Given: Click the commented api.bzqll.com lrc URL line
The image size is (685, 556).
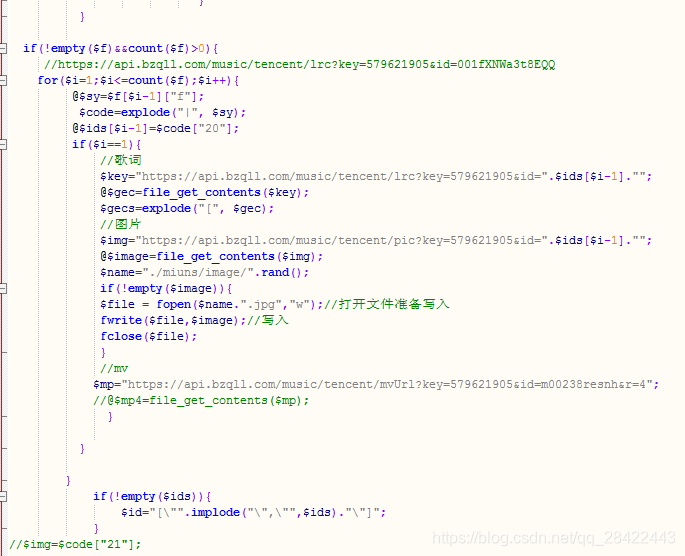Looking at the screenshot, I should [x=299, y=65].
